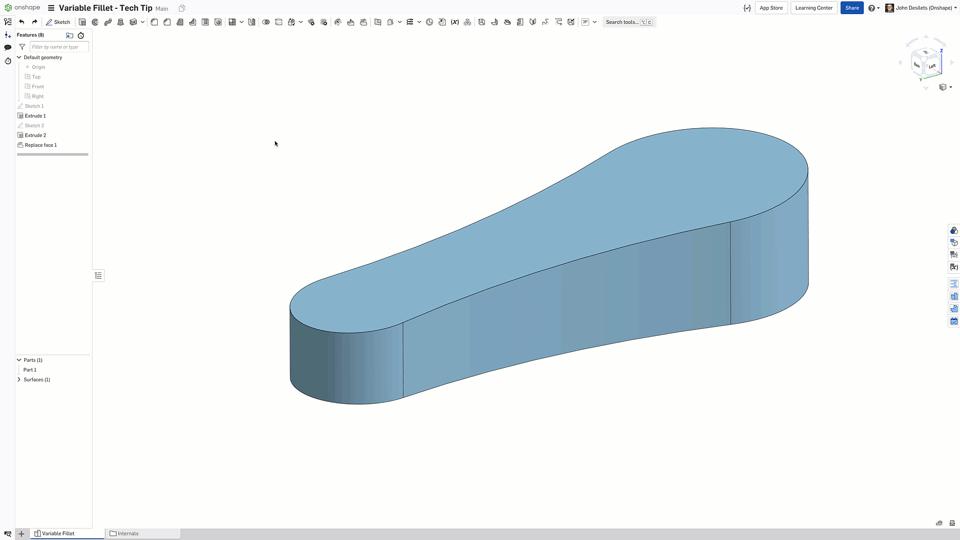Screen dimensions: 960x540
Task: Open John Desilets user account menu
Action: [x=920, y=8]
